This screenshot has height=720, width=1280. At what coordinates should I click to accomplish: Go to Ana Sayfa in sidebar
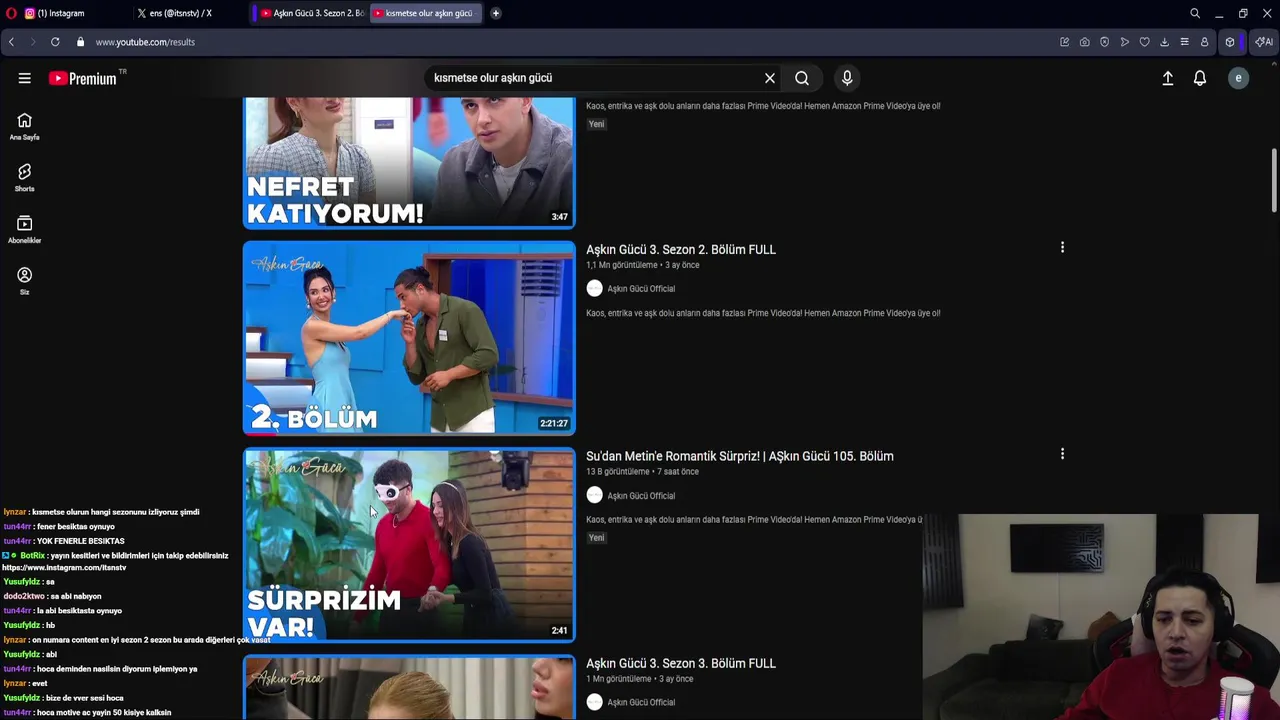click(24, 126)
